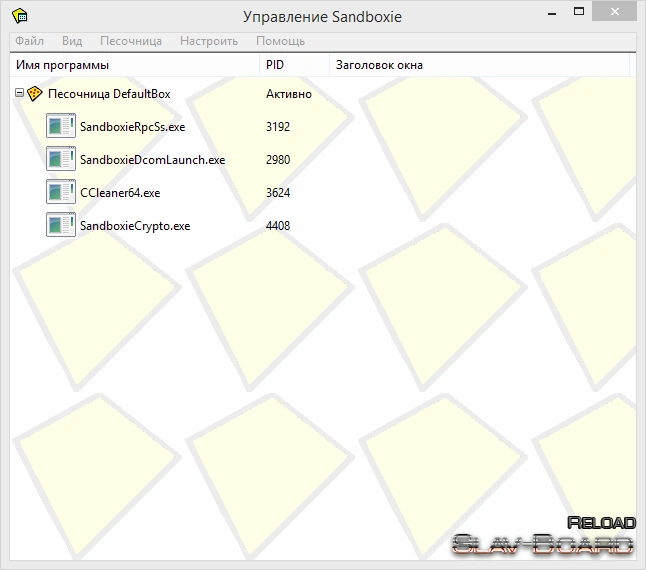Close the Управление Sandboxie window

tap(614, 12)
